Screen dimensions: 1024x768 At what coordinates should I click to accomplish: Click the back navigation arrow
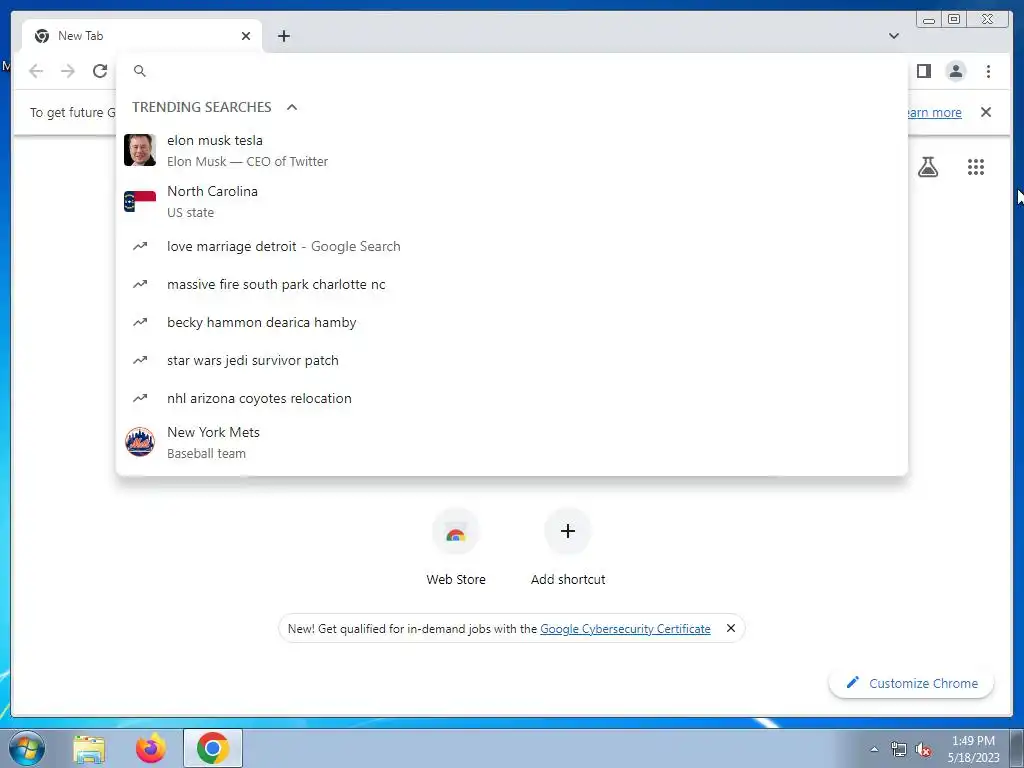point(36,71)
